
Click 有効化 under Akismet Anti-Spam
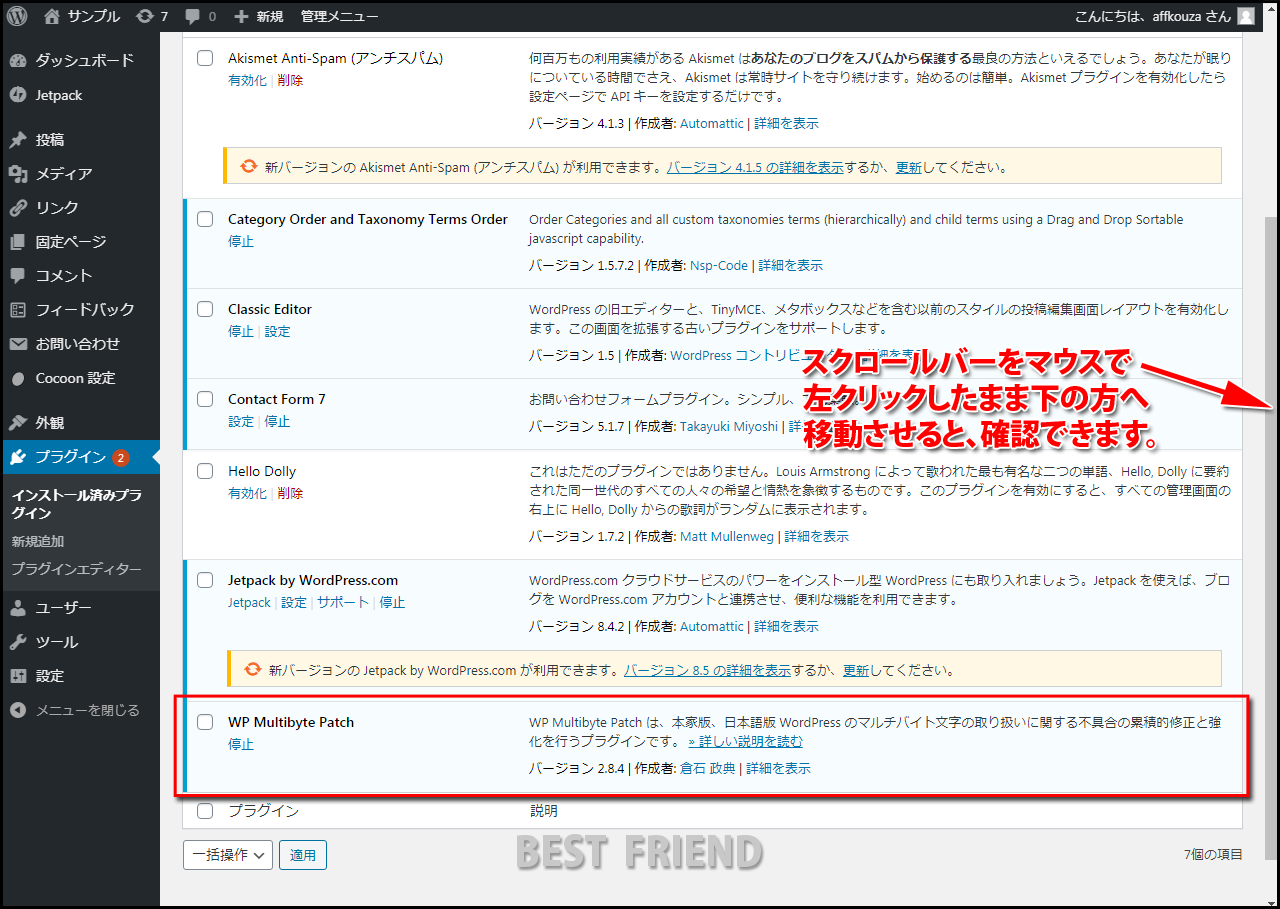pos(247,80)
